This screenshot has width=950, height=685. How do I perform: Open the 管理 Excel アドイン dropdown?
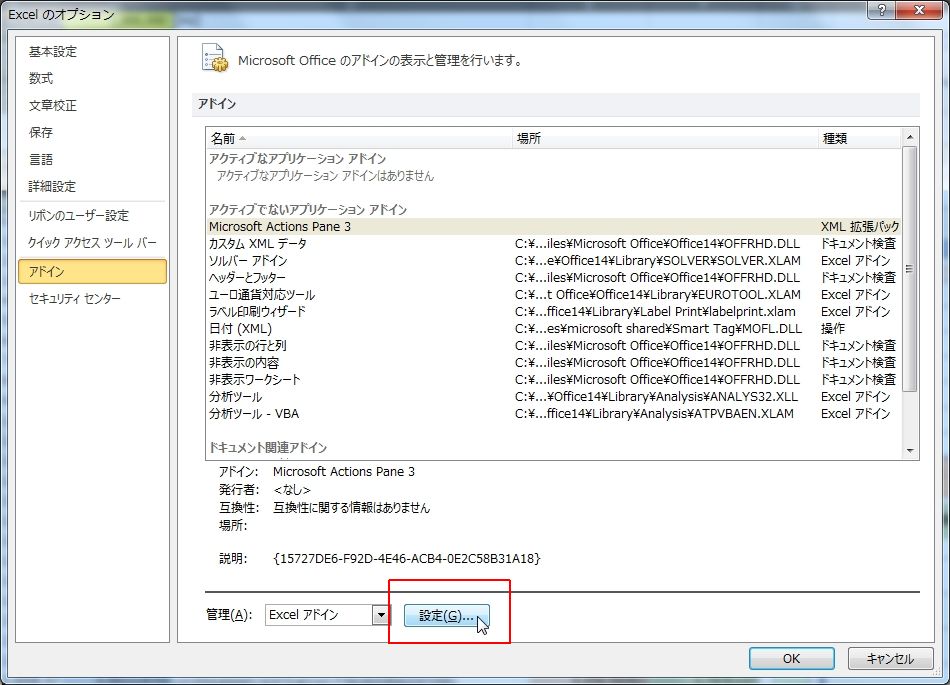(381, 615)
